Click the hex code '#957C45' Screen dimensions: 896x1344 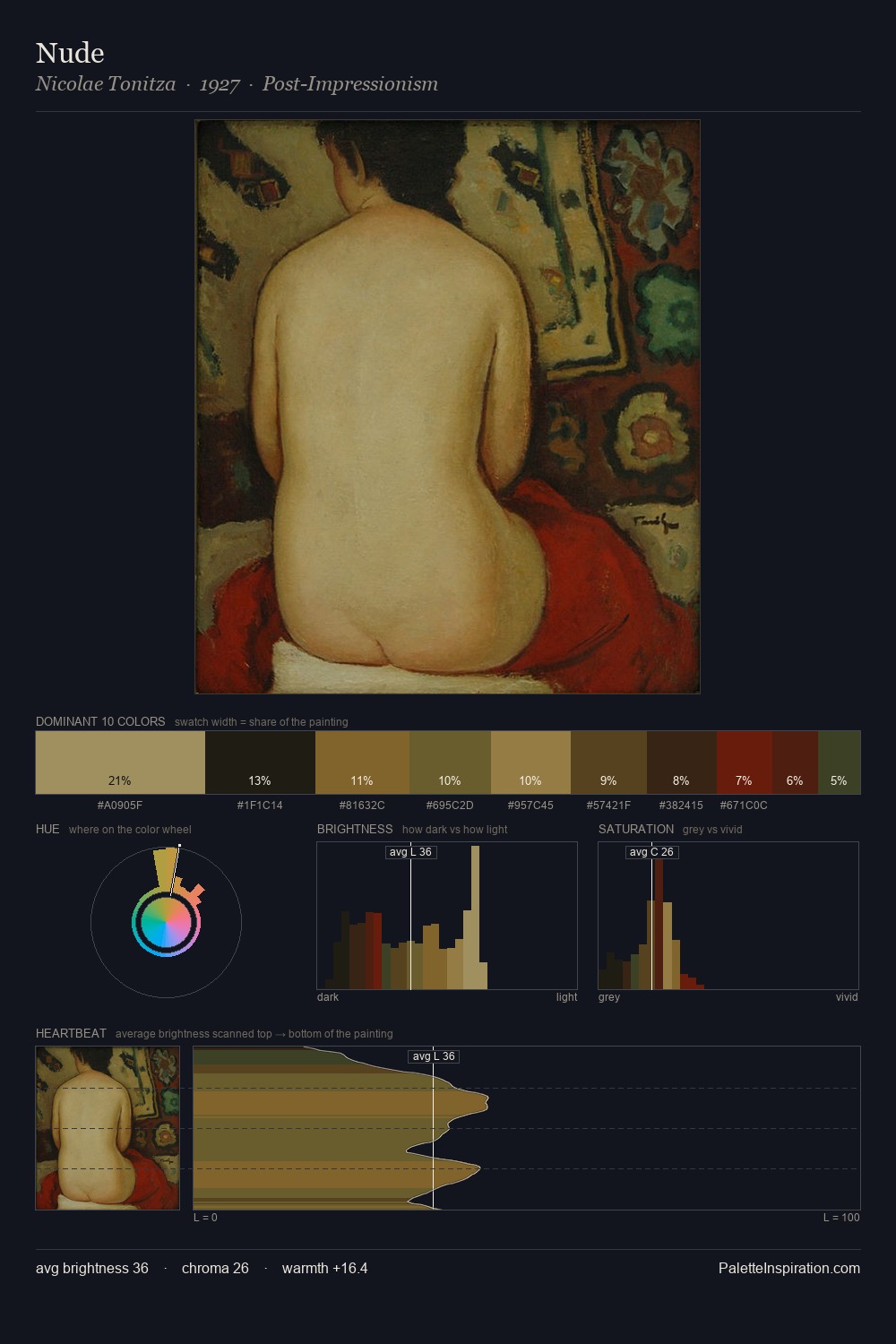coord(530,806)
